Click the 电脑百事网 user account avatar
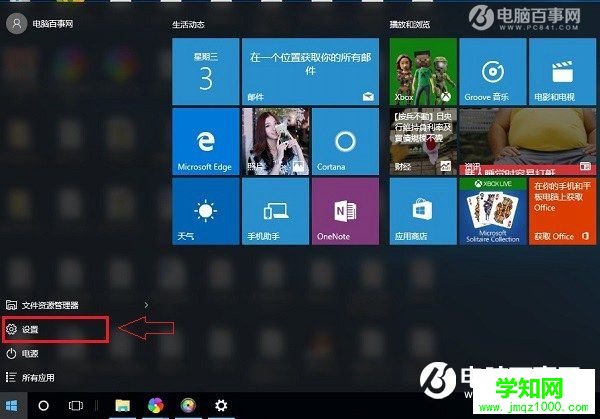 (16, 24)
